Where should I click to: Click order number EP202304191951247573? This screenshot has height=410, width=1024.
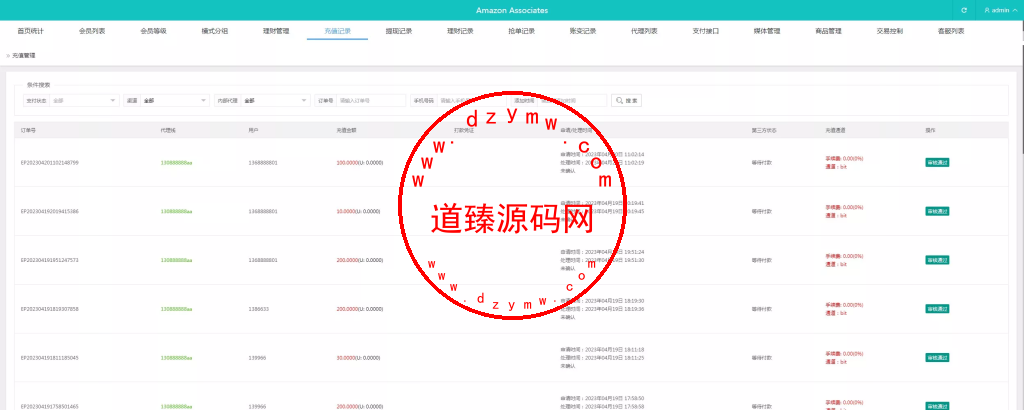[50, 260]
